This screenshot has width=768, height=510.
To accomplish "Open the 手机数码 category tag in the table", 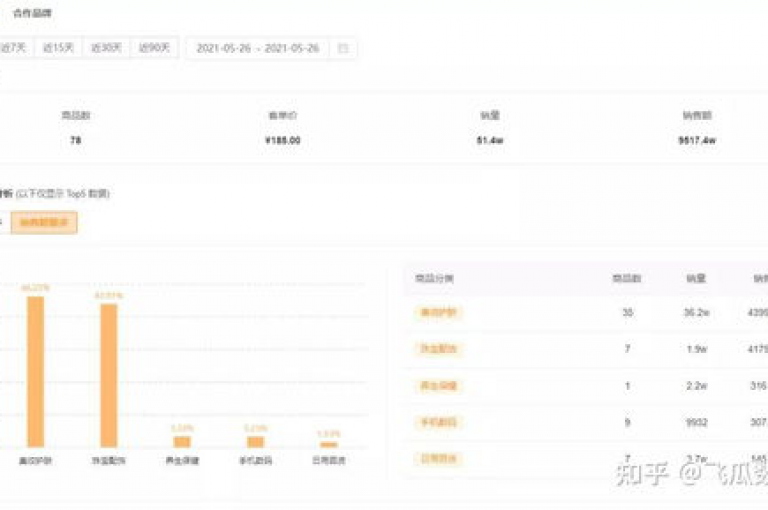I will point(438,422).
